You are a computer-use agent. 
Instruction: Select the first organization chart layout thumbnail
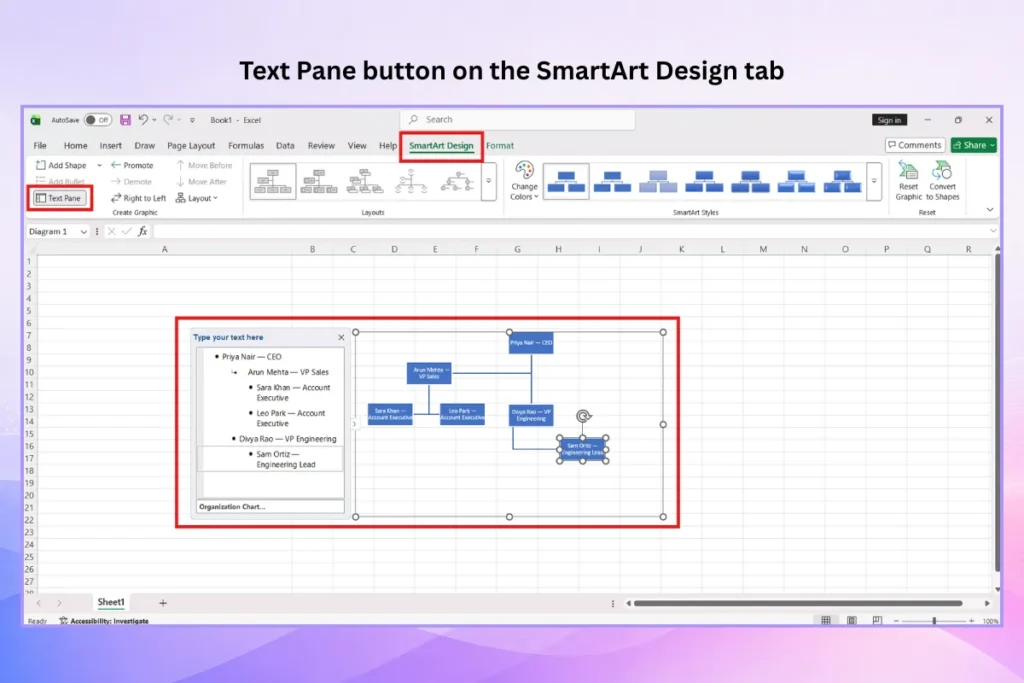(273, 181)
